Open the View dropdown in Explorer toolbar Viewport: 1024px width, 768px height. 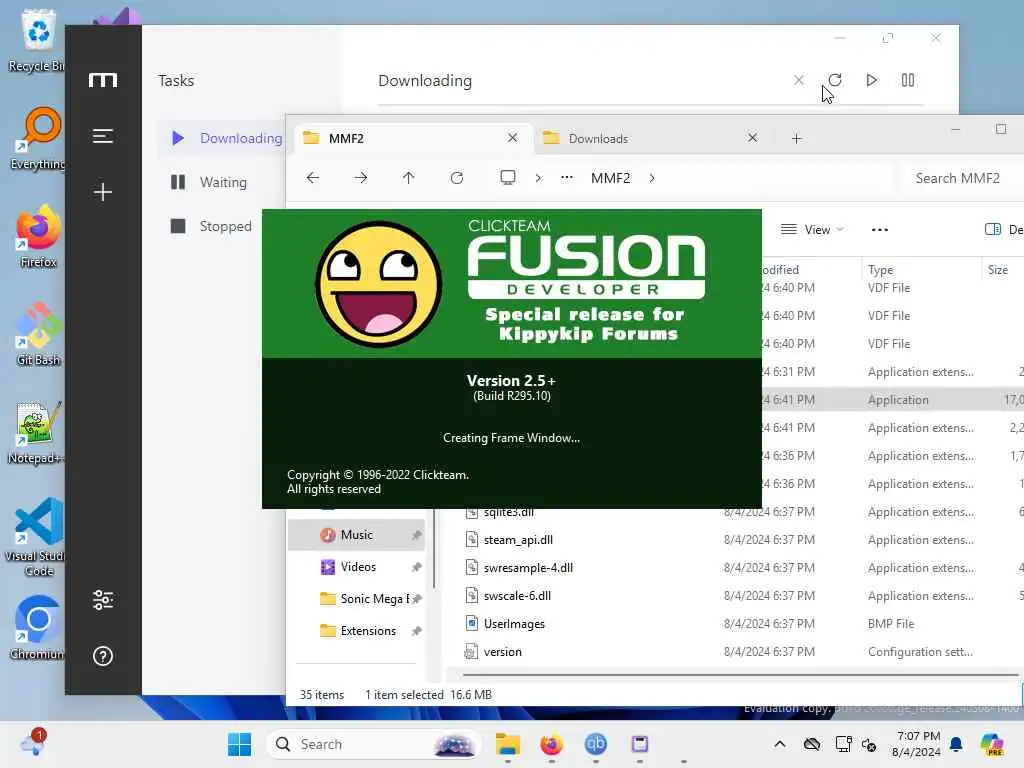coord(812,229)
